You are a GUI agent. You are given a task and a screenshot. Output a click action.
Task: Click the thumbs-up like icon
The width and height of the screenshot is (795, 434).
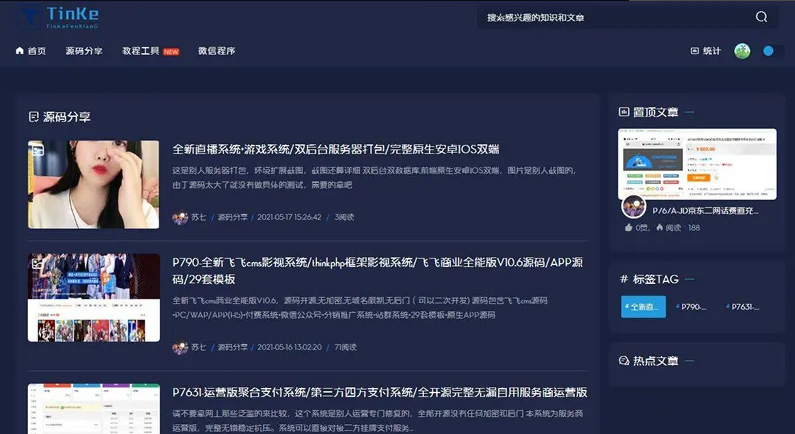(x=629, y=228)
